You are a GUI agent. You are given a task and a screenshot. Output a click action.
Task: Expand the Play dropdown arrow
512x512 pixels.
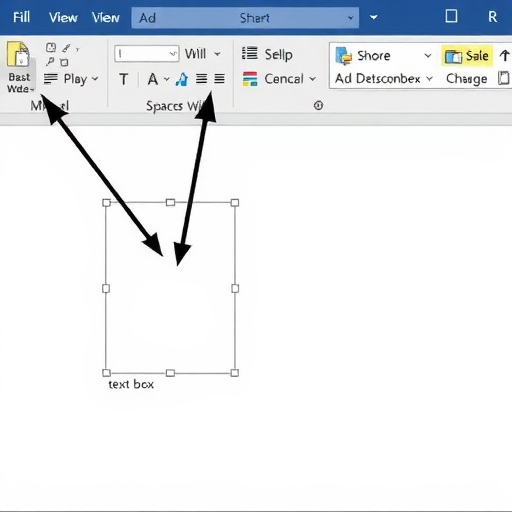[x=95, y=79]
